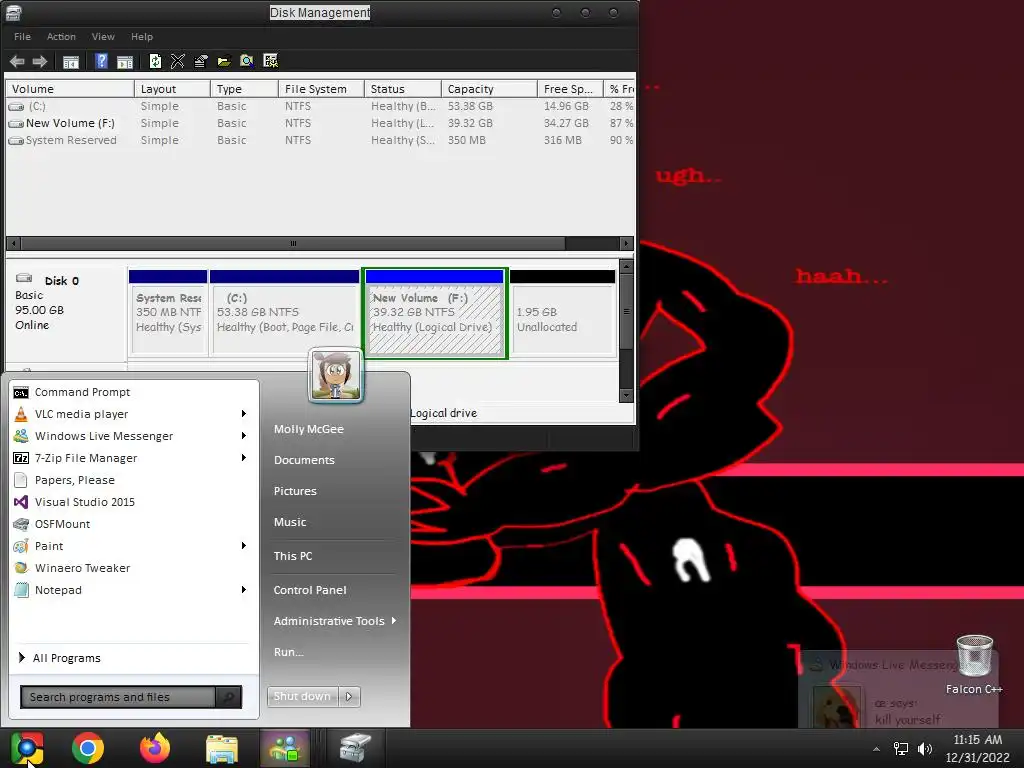This screenshot has height=768, width=1024.
Task: Open Music from Start menu
Action: click(290, 522)
